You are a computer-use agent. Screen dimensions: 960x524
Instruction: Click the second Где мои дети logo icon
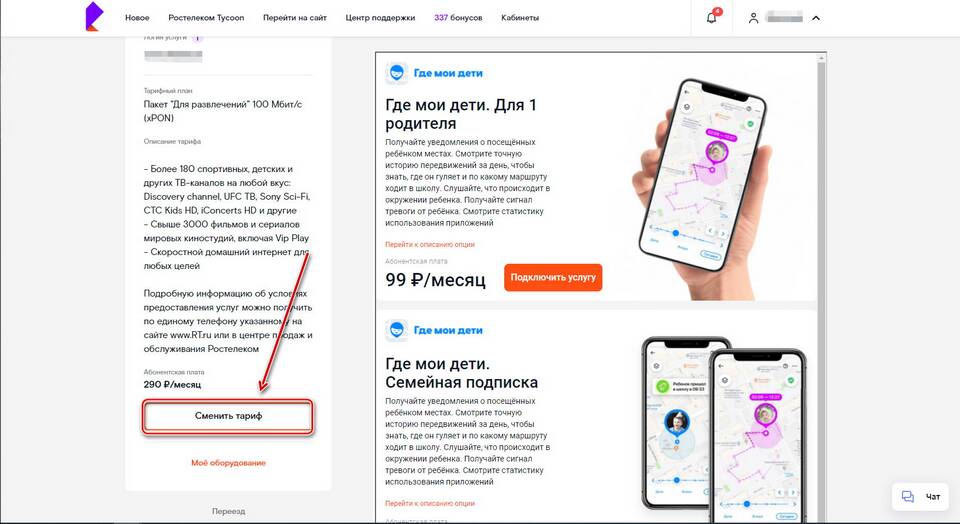(x=397, y=330)
